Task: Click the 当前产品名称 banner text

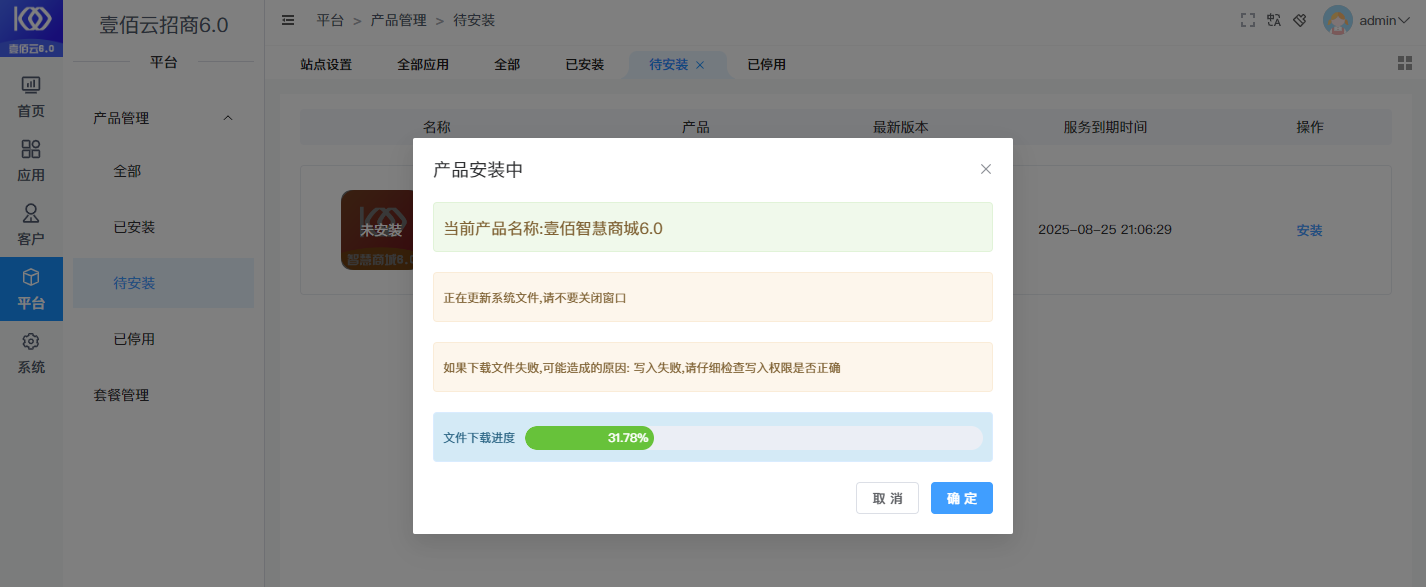Action: tap(553, 228)
